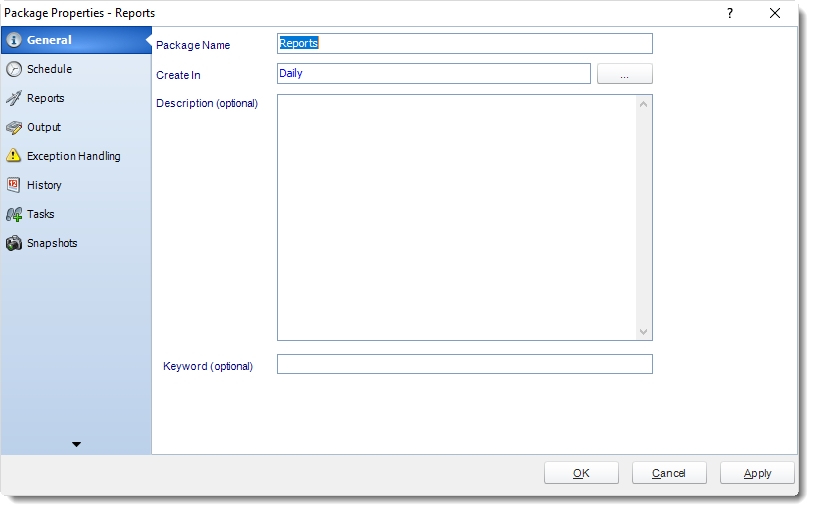Browse folders with the ellipsis button
This screenshot has height=511, width=814.
625,74
